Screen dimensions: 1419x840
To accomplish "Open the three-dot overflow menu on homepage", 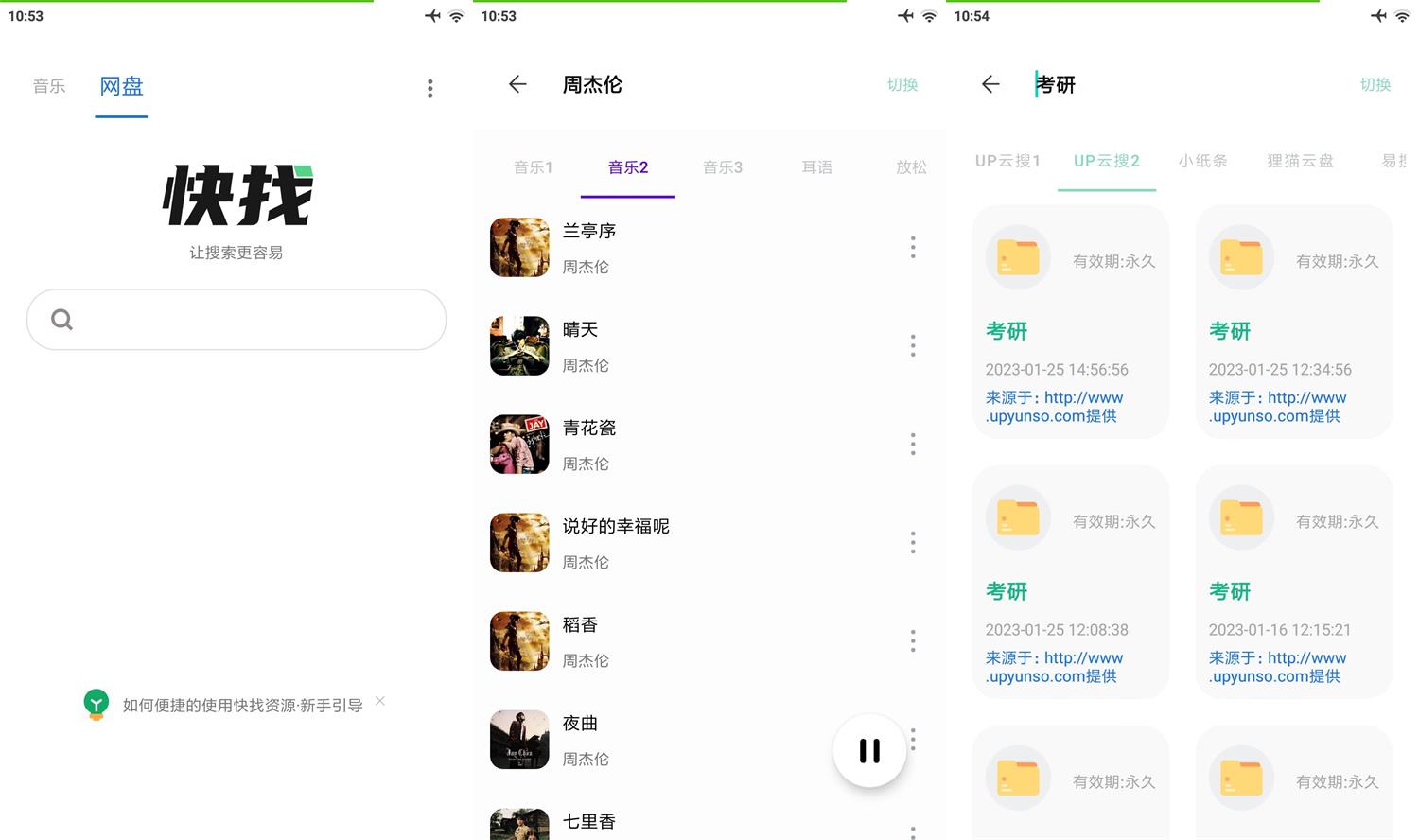I will [x=430, y=88].
